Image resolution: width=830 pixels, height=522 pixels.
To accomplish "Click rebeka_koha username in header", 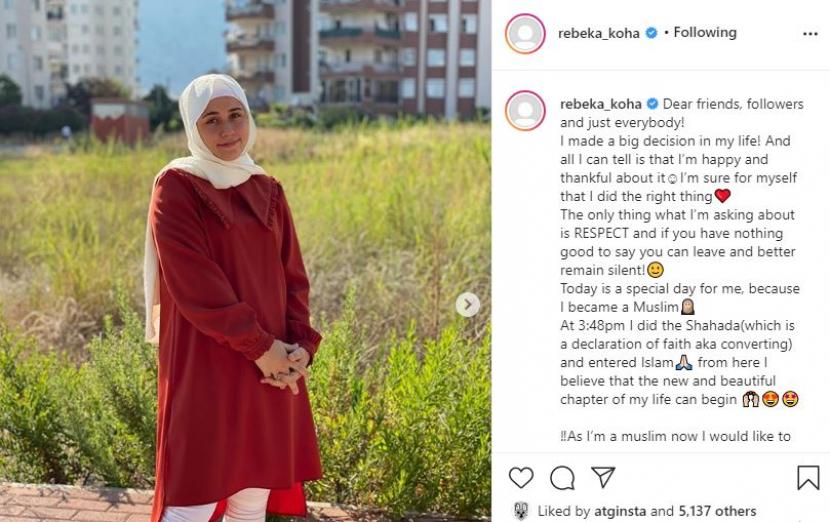I will click(599, 33).
